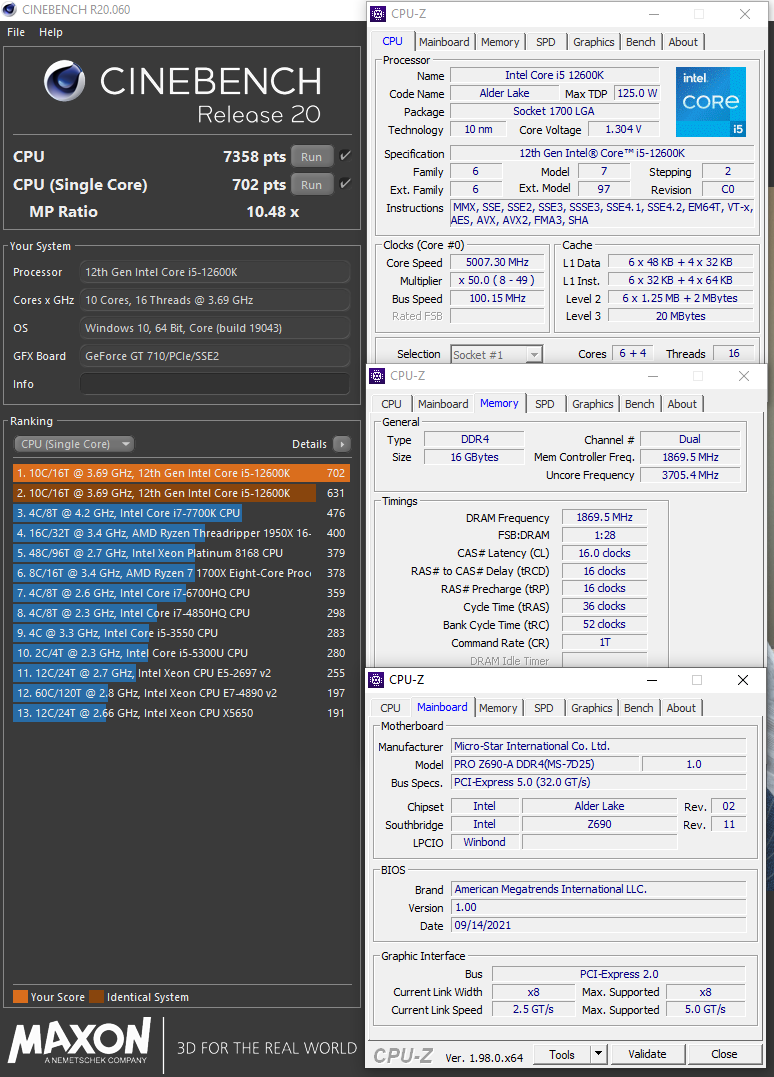This screenshot has width=774, height=1077.
Task: Select ranking row Intel Core i5-3550 CPU
Action: [x=181, y=633]
